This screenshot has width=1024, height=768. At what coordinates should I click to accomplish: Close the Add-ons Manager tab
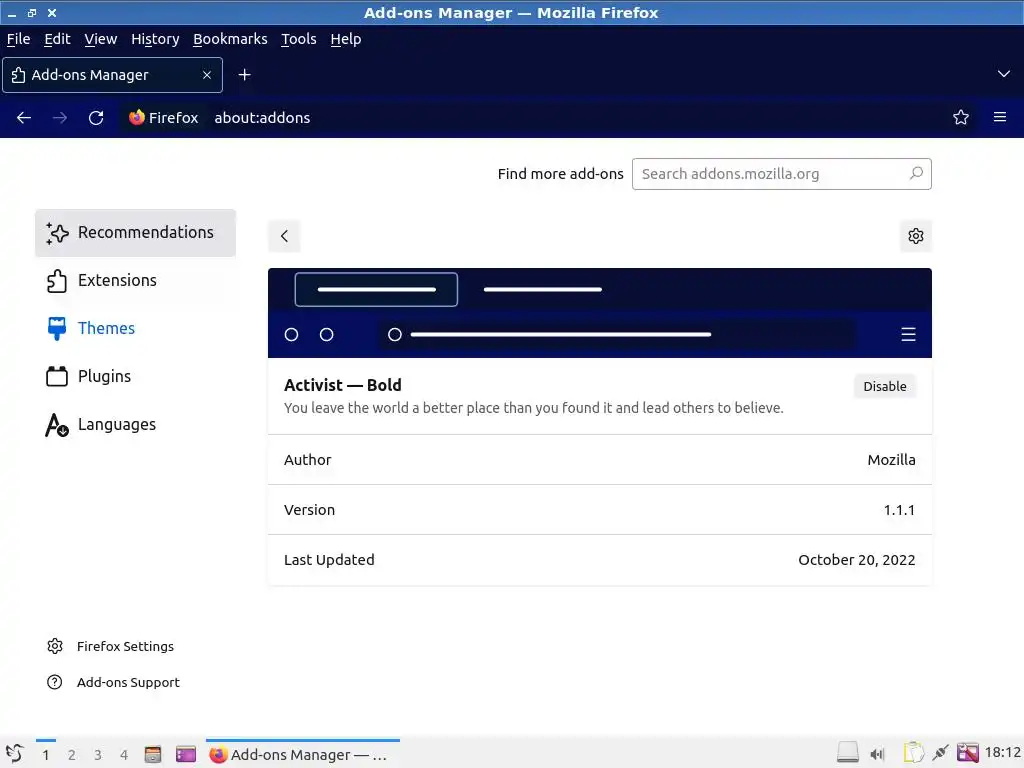pos(207,75)
